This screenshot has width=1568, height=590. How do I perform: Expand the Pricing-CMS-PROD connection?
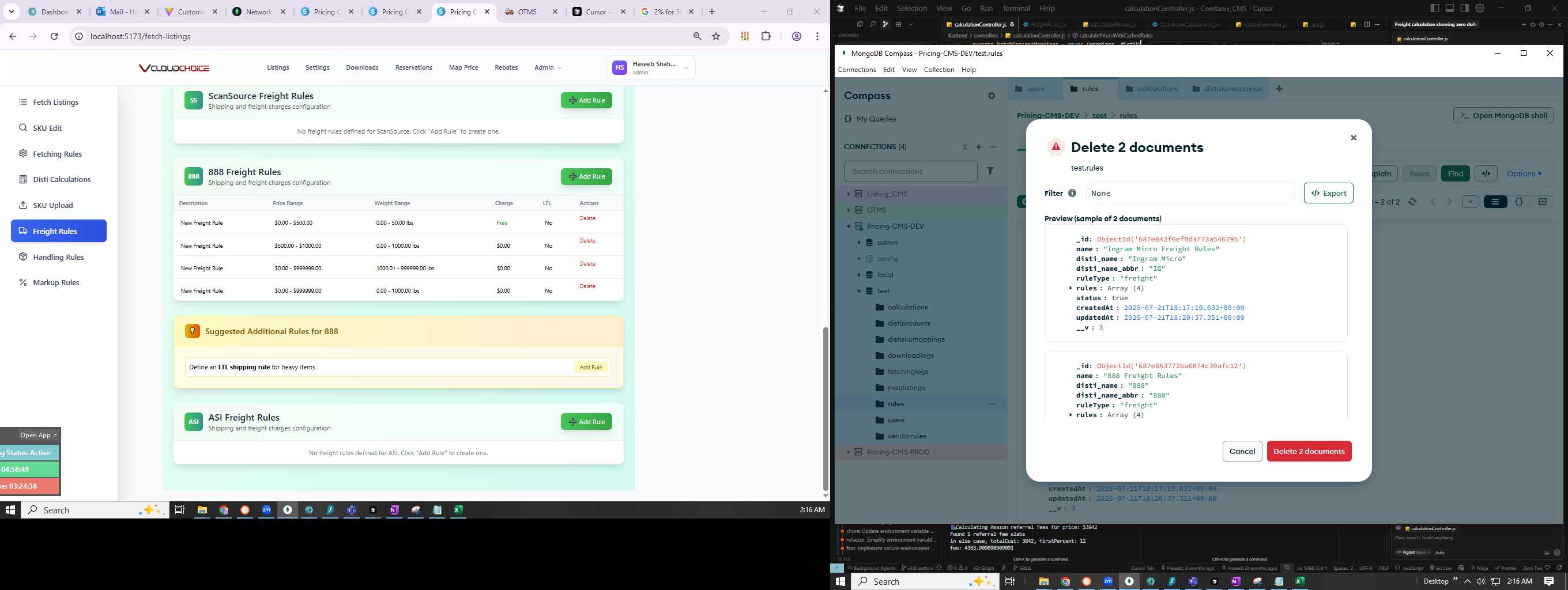(x=848, y=452)
